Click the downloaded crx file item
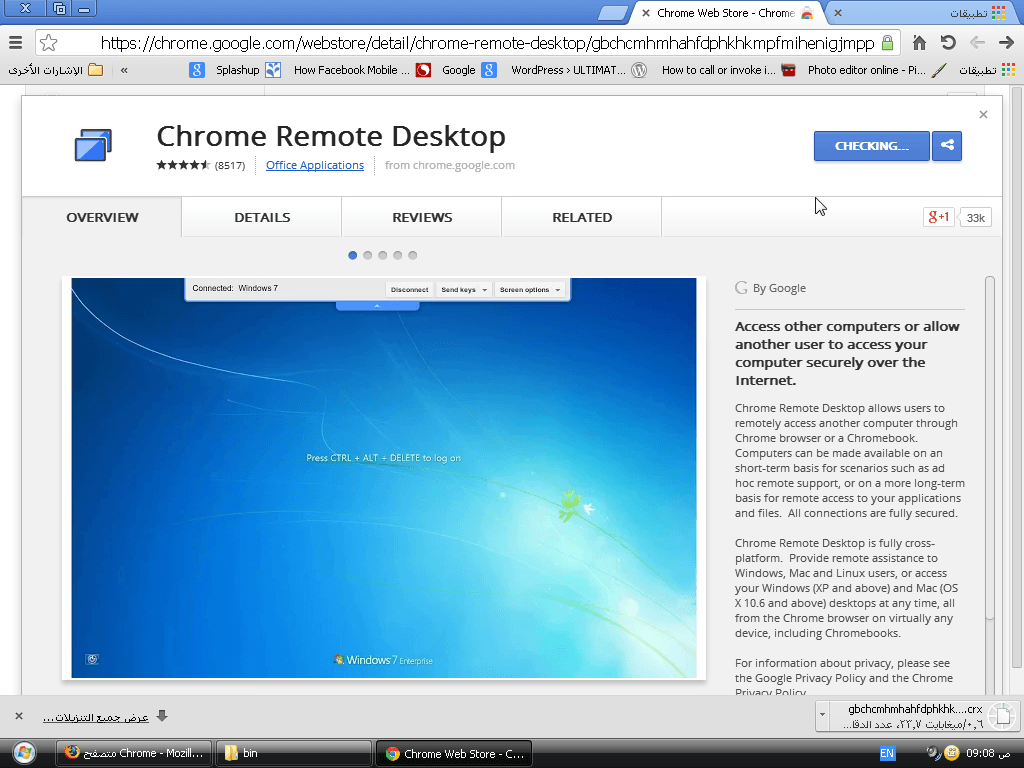1024x768 pixels. tap(923, 716)
